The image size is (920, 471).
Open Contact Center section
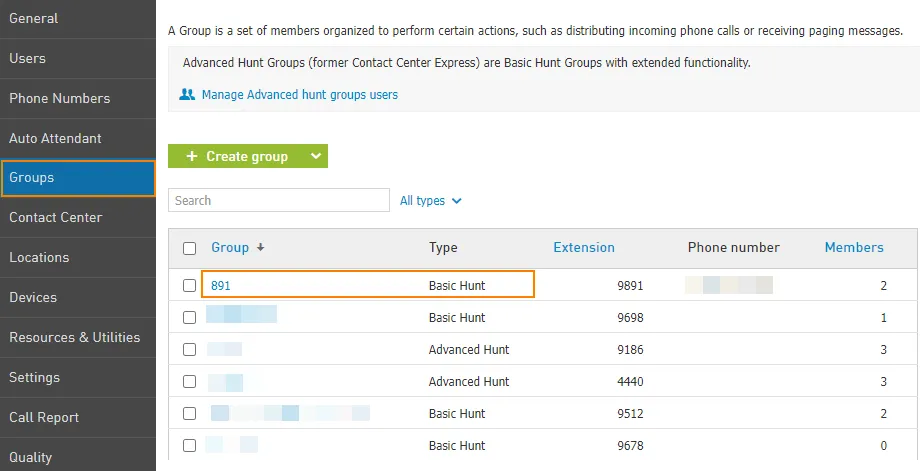[x=78, y=217]
